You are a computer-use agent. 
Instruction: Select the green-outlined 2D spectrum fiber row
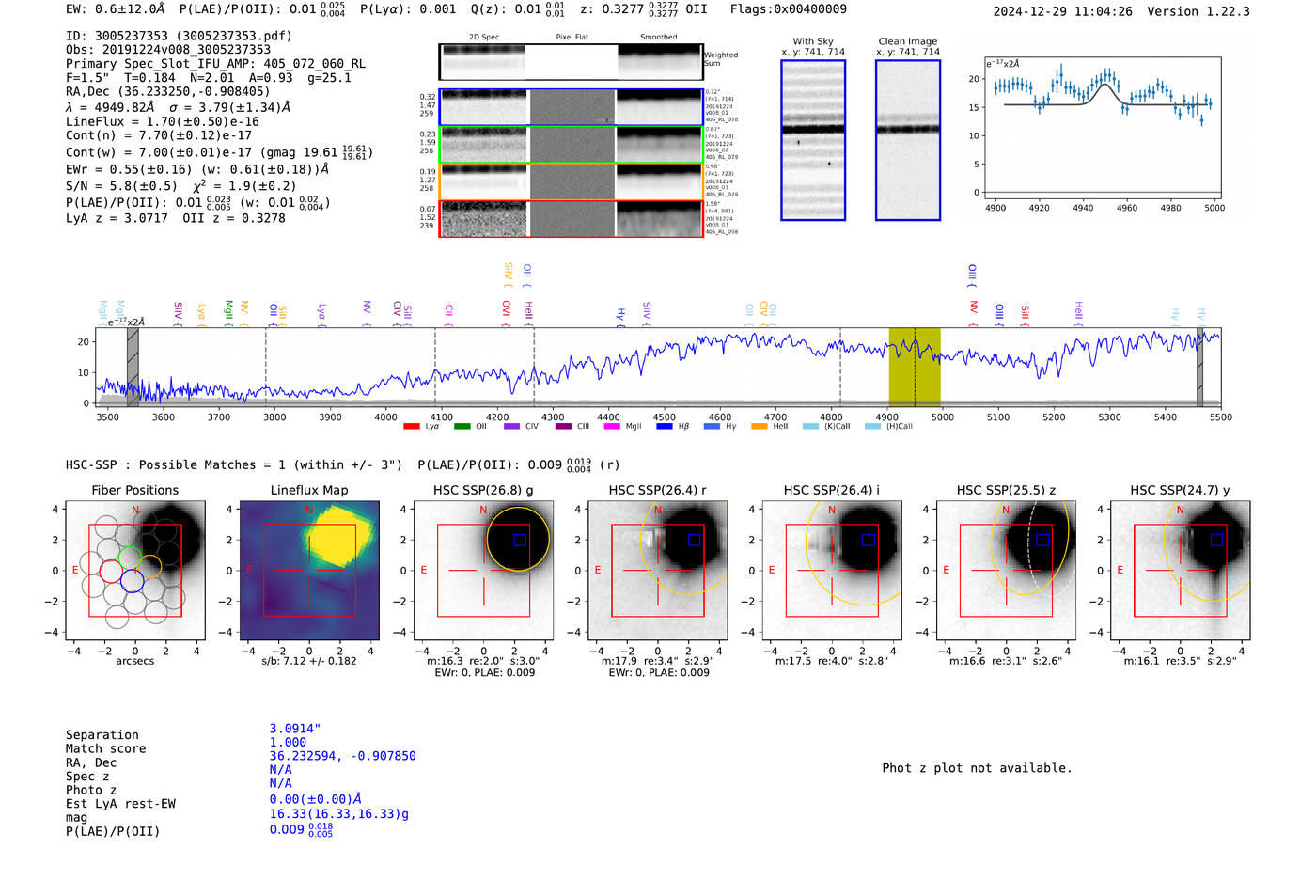click(571, 145)
